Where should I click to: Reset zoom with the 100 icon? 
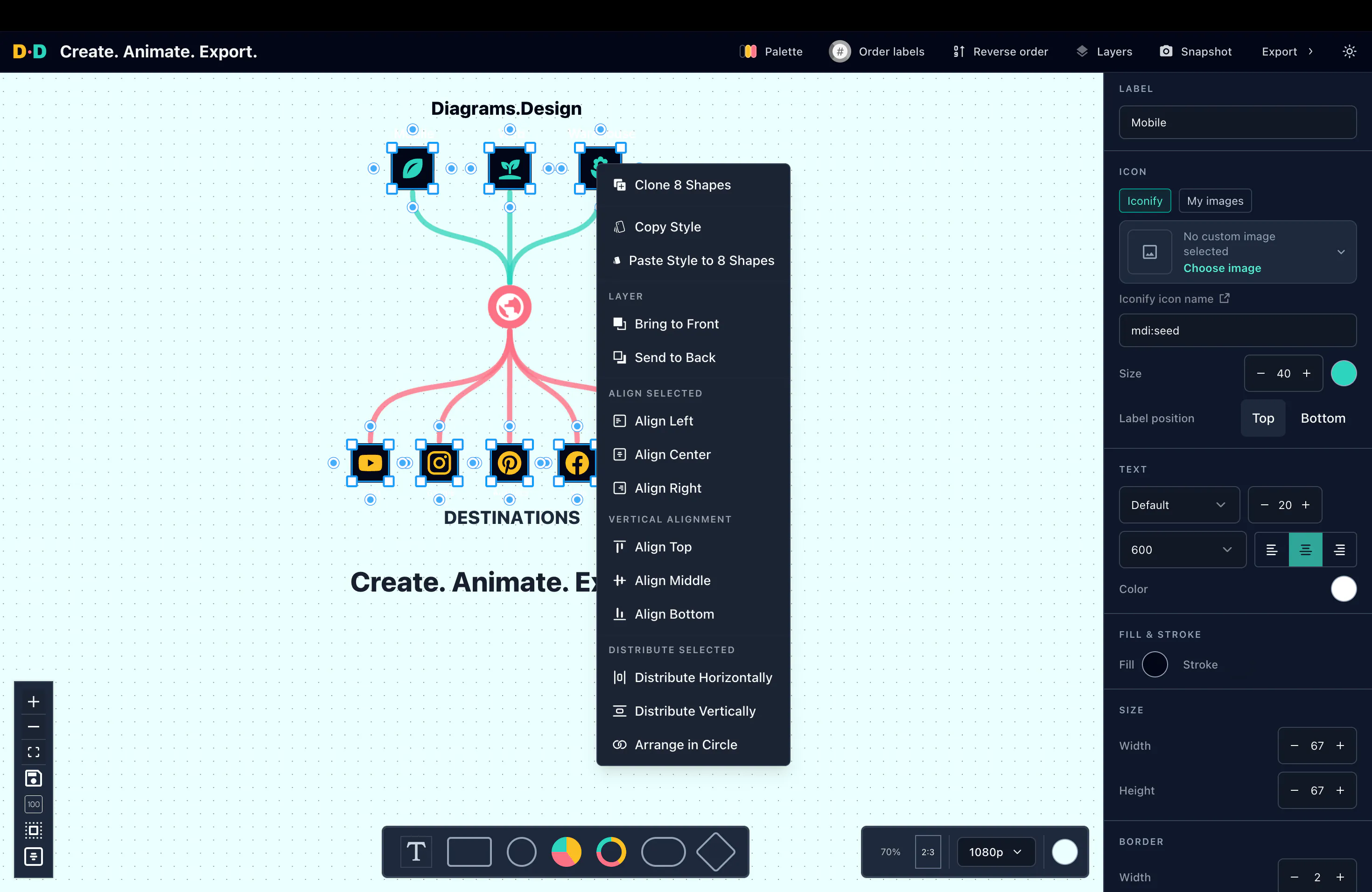pyautogui.click(x=34, y=804)
